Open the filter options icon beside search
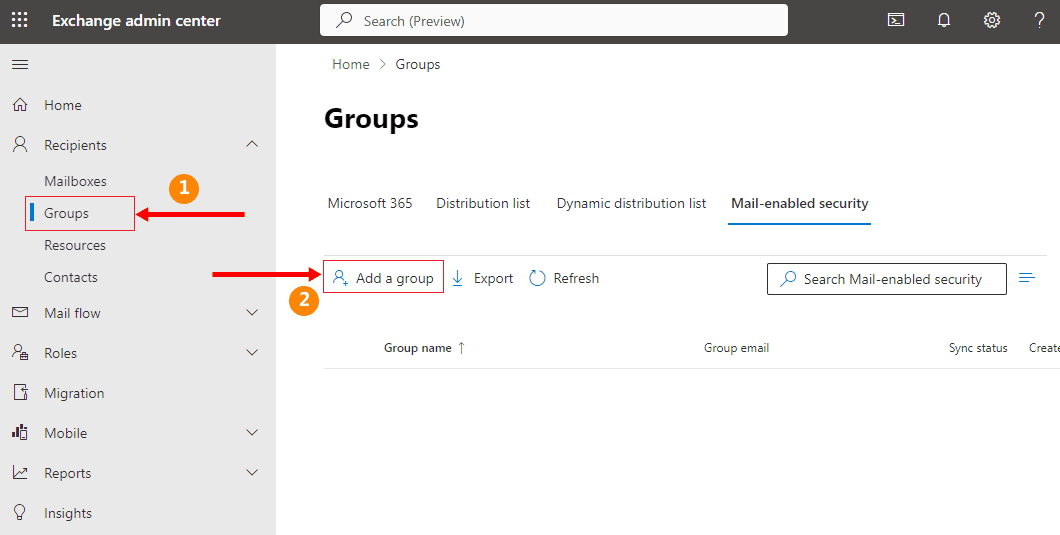 click(1027, 278)
